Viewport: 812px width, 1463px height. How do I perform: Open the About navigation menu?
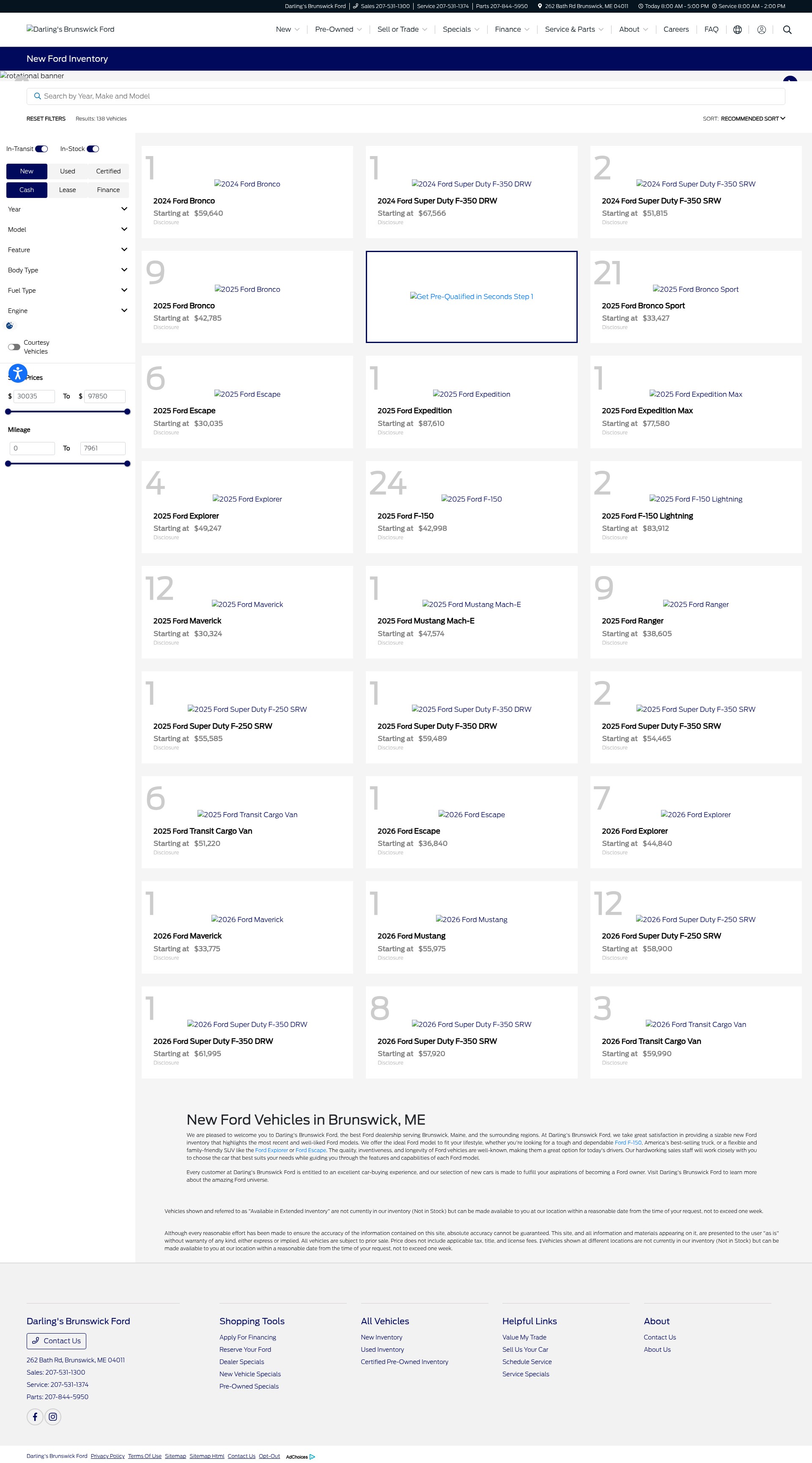633,30
